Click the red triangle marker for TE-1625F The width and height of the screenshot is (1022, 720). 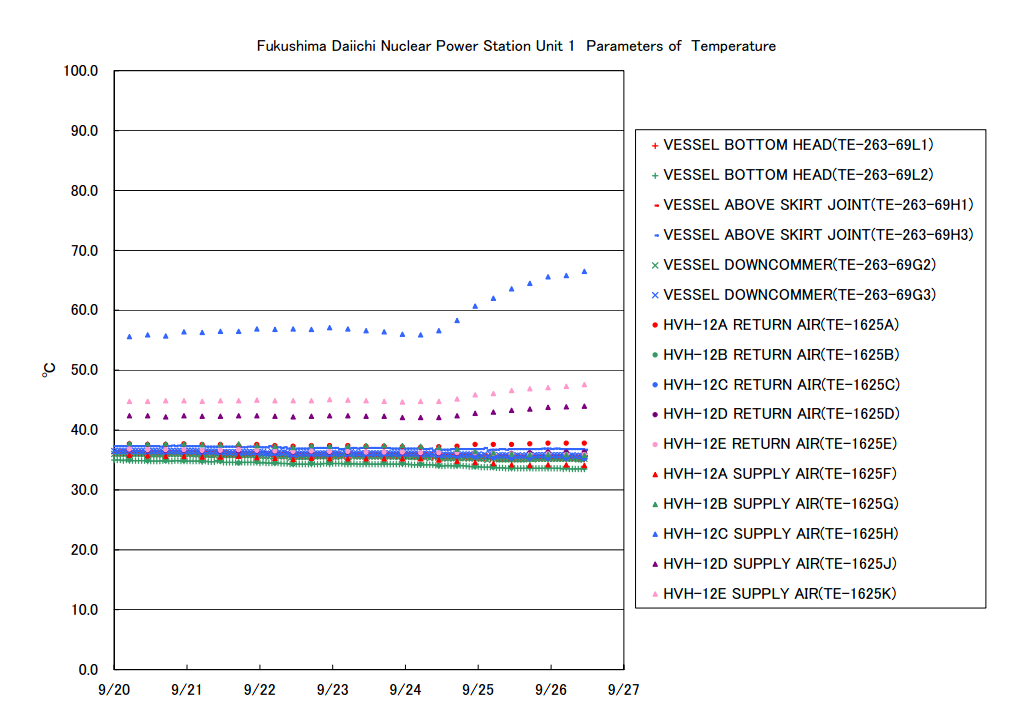655,474
